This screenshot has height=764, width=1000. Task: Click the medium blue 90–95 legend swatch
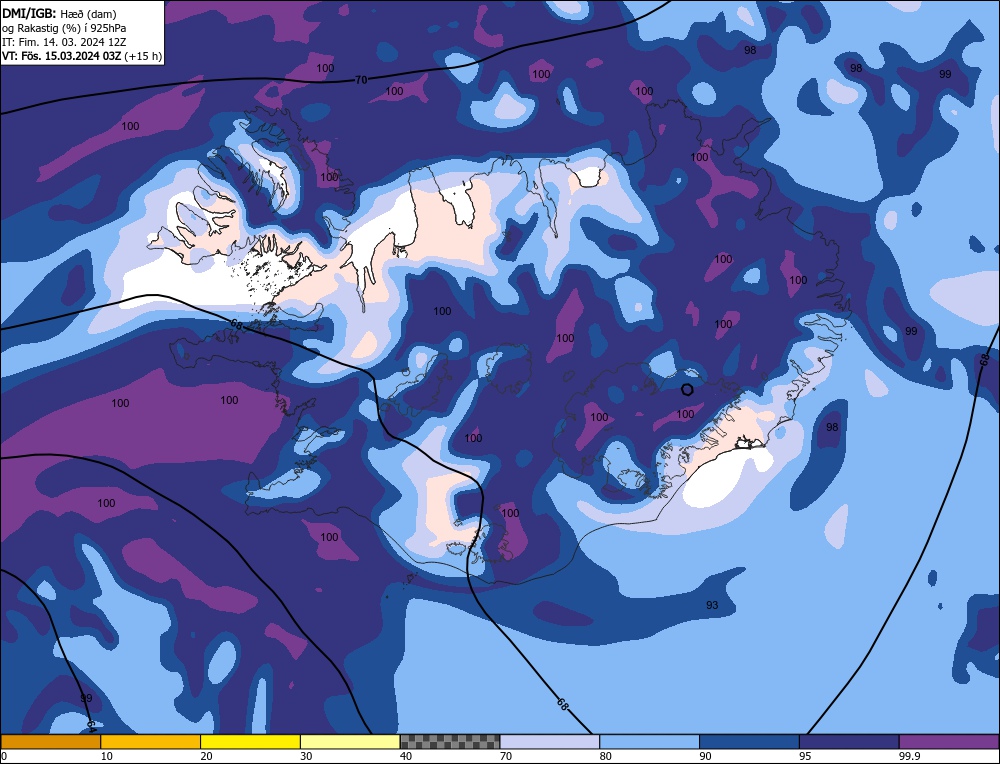pyautogui.click(x=749, y=742)
